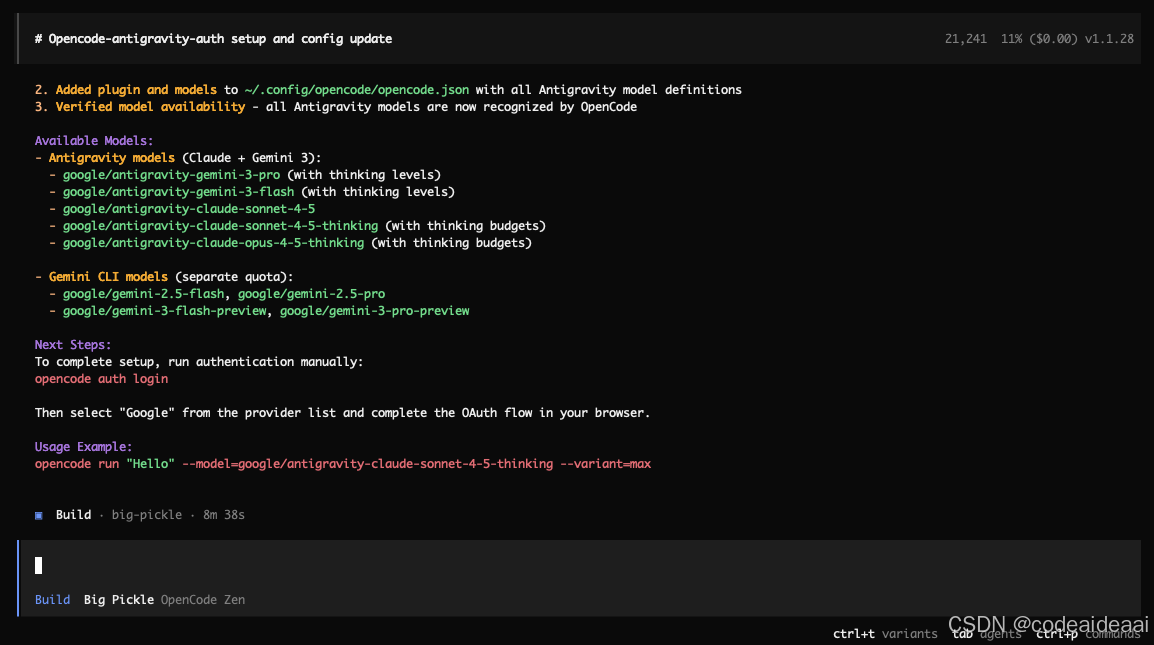1154x645 pixels.
Task: Select "google/gemini-3-pro-preview" model text
Action: [x=375, y=311]
